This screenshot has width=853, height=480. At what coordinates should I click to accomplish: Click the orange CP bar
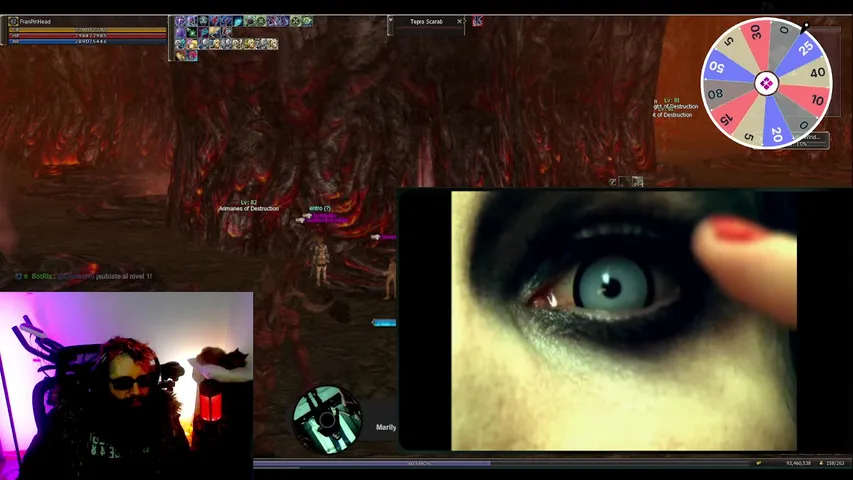tap(87, 30)
